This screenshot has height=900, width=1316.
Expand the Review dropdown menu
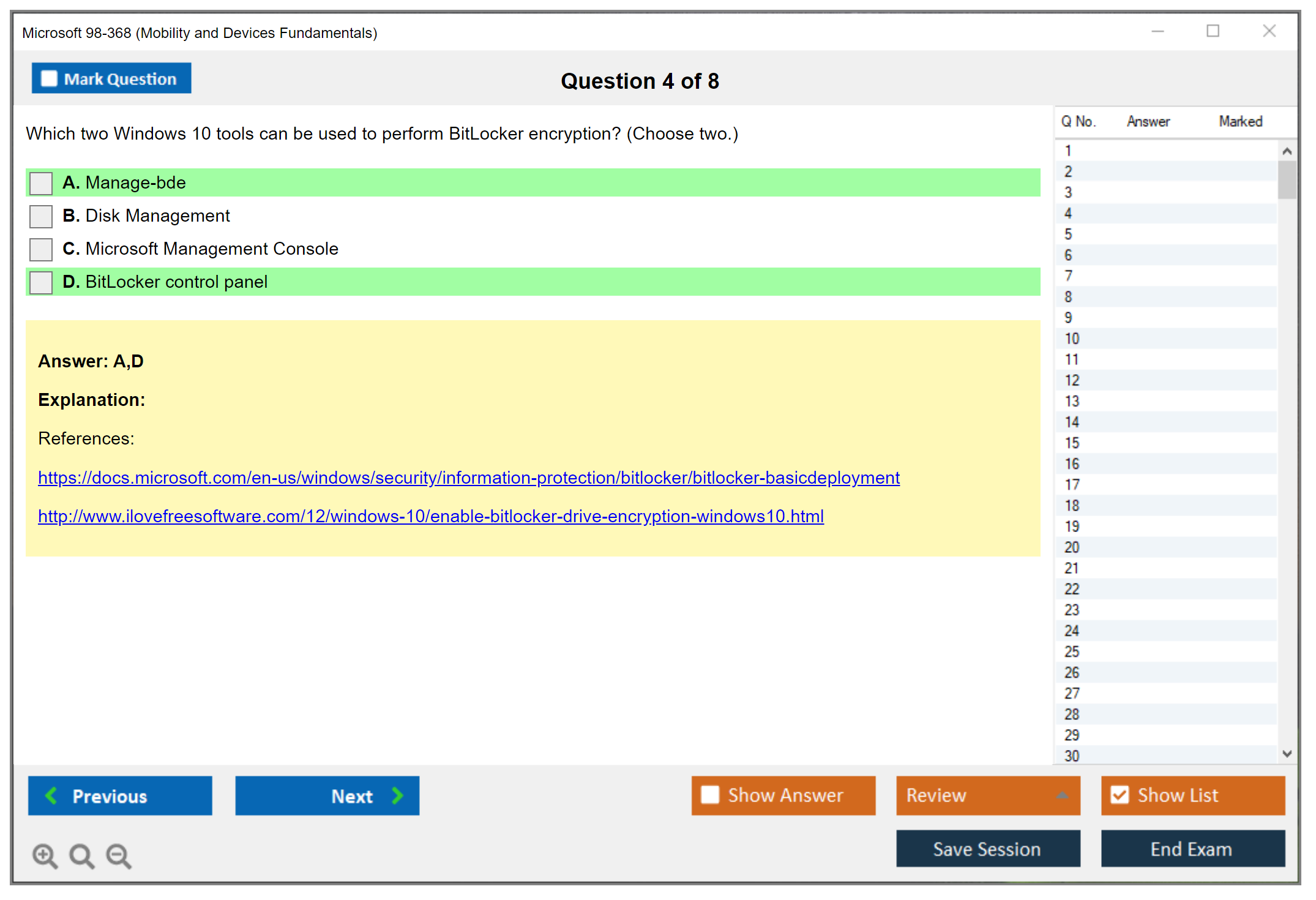point(1062,795)
